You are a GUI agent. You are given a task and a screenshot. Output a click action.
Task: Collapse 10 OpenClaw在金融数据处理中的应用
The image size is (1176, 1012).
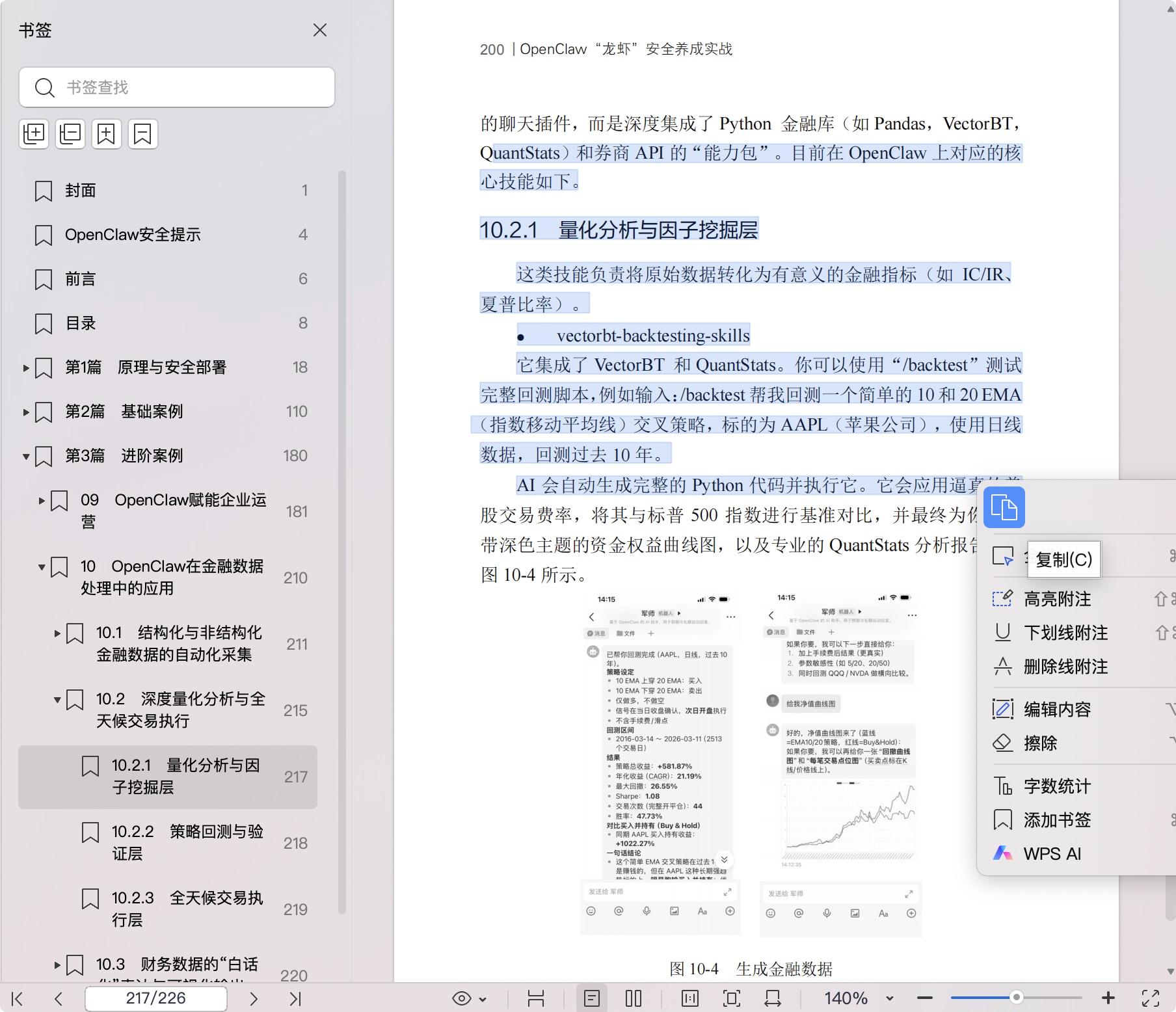coord(42,567)
